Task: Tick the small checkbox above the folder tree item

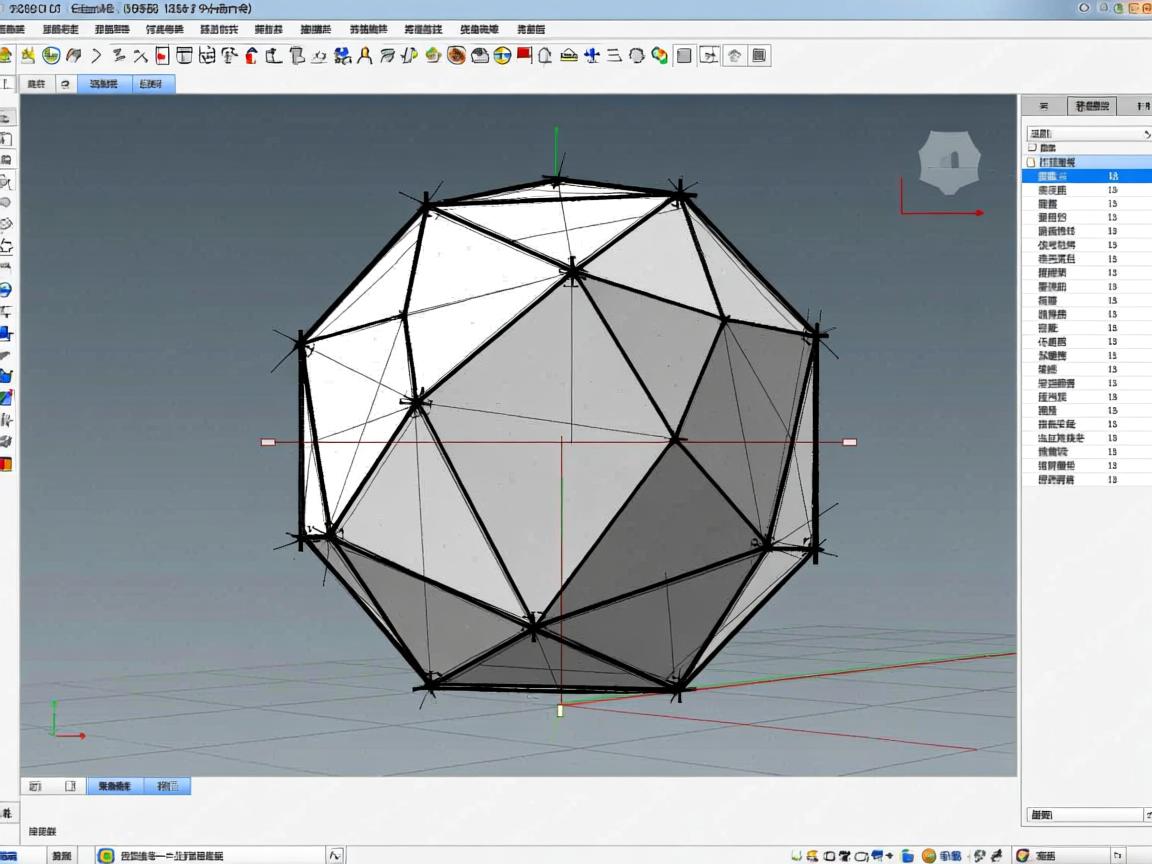Action: coord(1033,148)
